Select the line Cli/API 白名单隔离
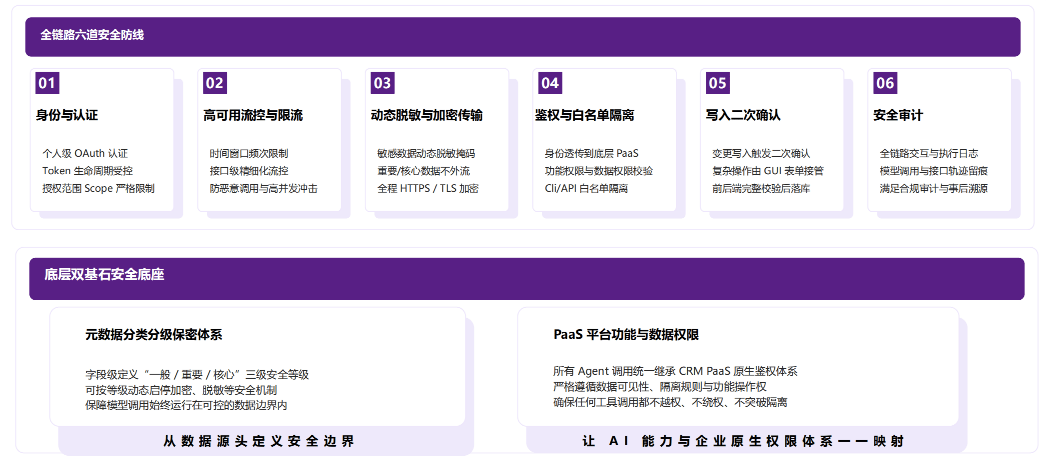1046x467 pixels. (586, 188)
